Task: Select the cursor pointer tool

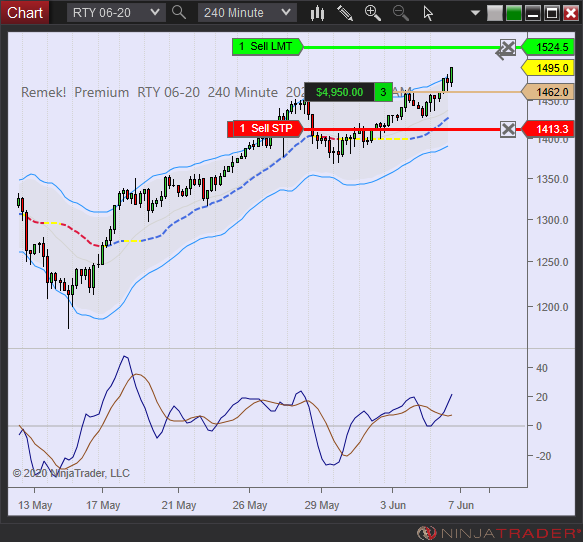Action: [x=428, y=13]
